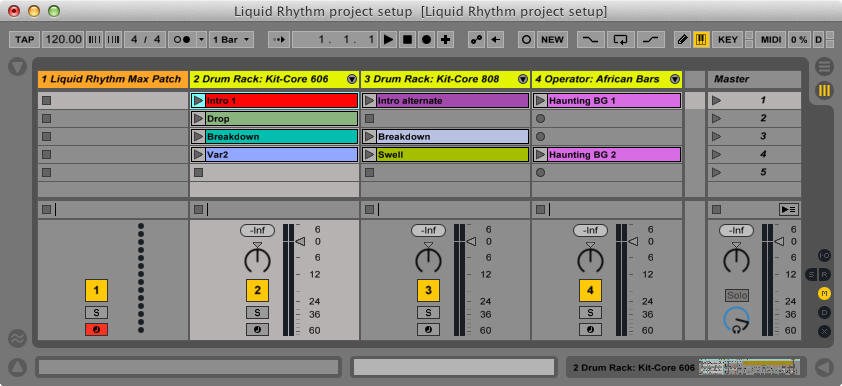
Task: Disarm the red record arm button on track 1
Action: click(96, 330)
